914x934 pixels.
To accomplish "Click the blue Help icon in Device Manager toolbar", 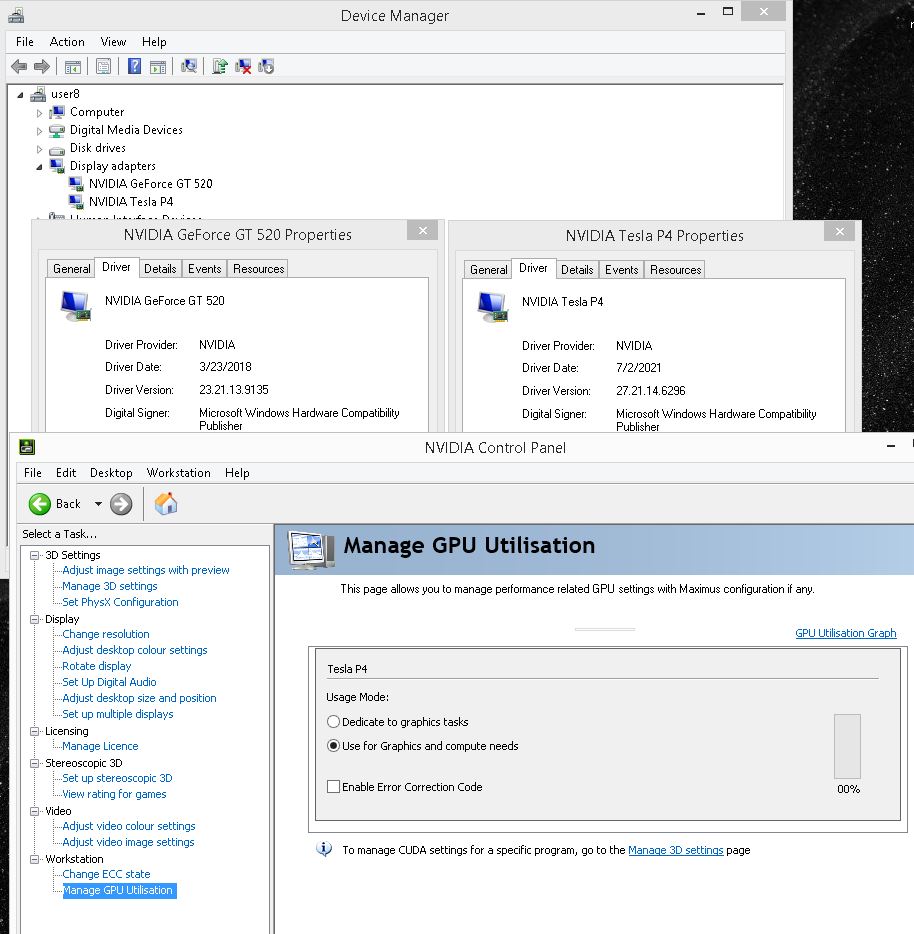I will (134, 67).
